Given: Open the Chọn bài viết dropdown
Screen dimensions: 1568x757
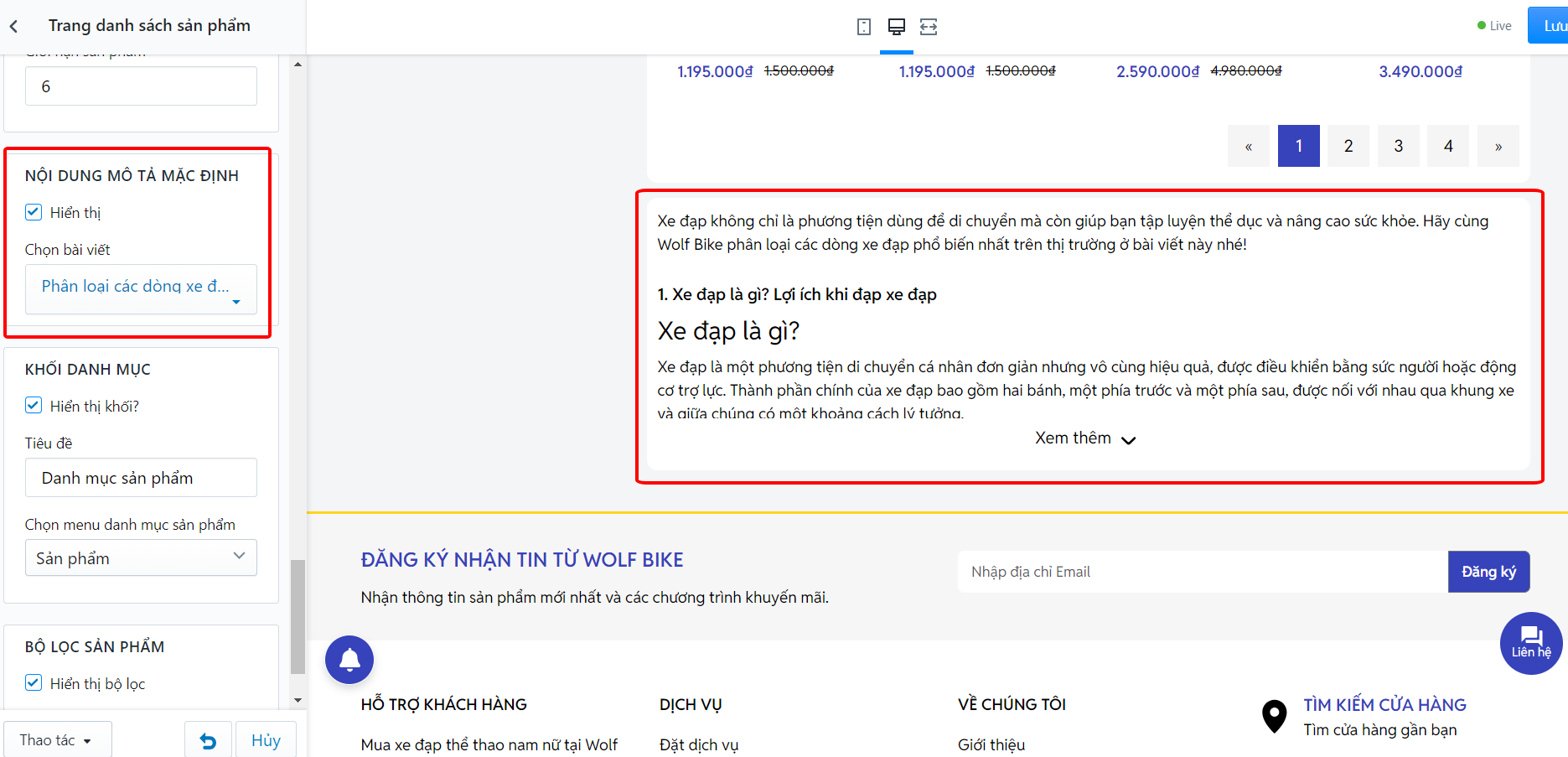Looking at the screenshot, I should point(141,289).
